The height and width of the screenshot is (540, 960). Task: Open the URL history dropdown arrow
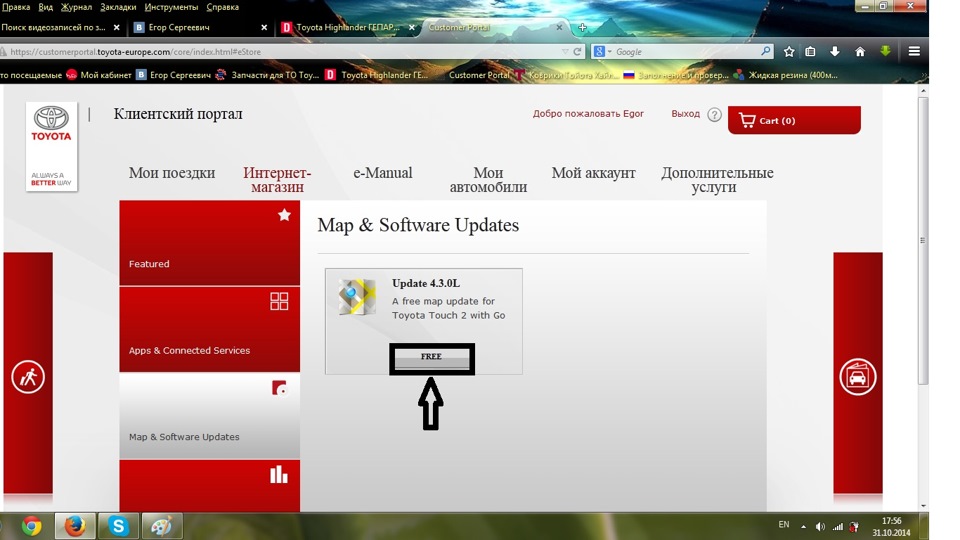[x=565, y=52]
